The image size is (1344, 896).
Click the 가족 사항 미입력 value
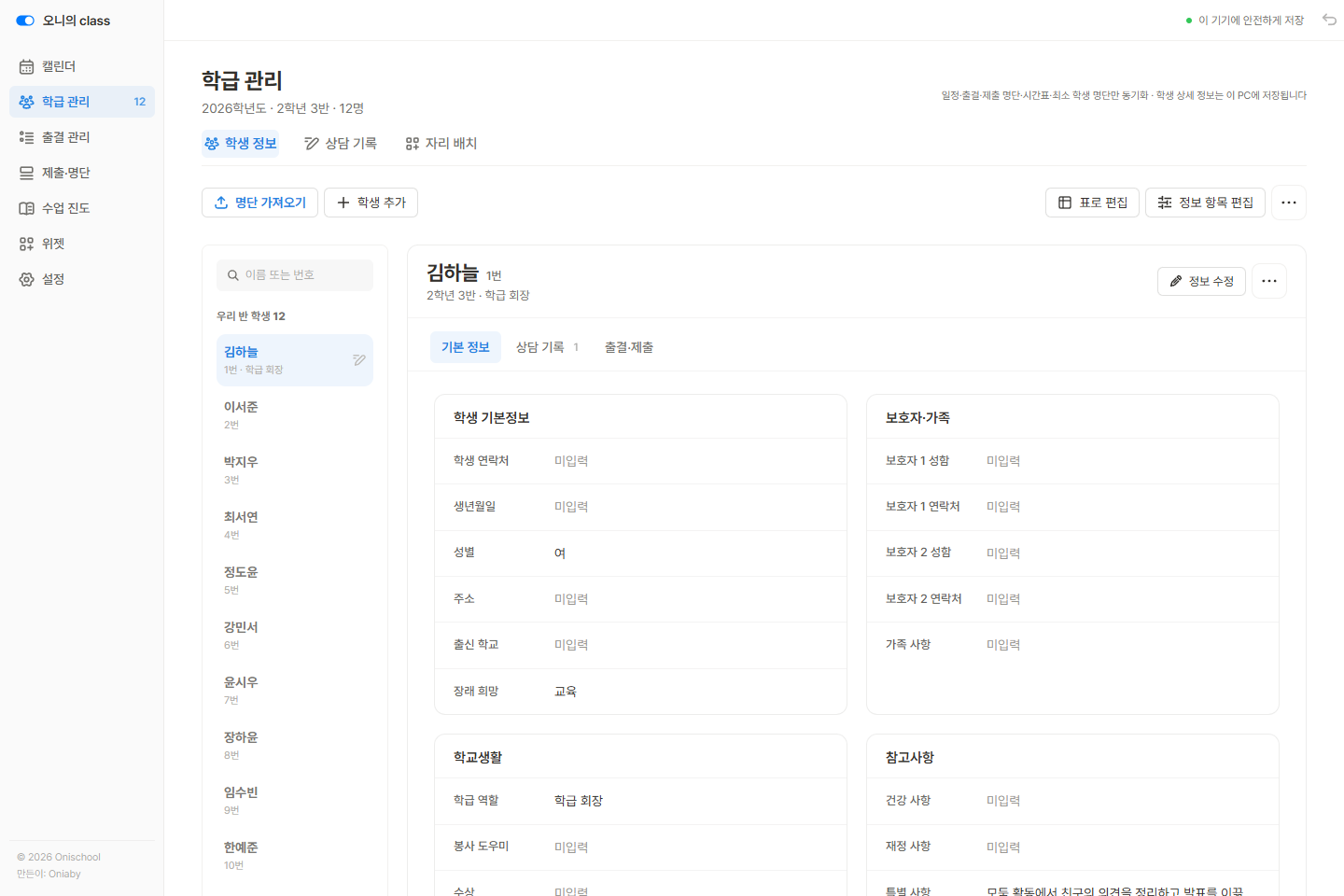click(1003, 645)
